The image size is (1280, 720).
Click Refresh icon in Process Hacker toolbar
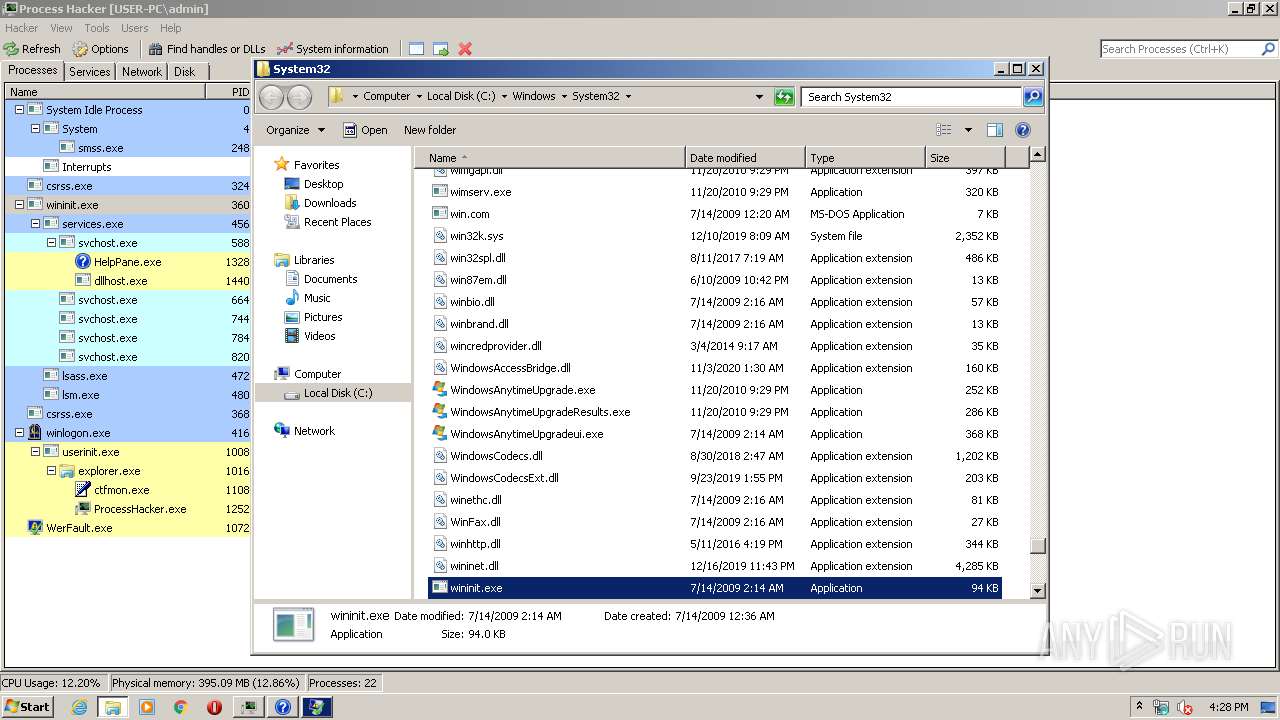(x=11, y=48)
